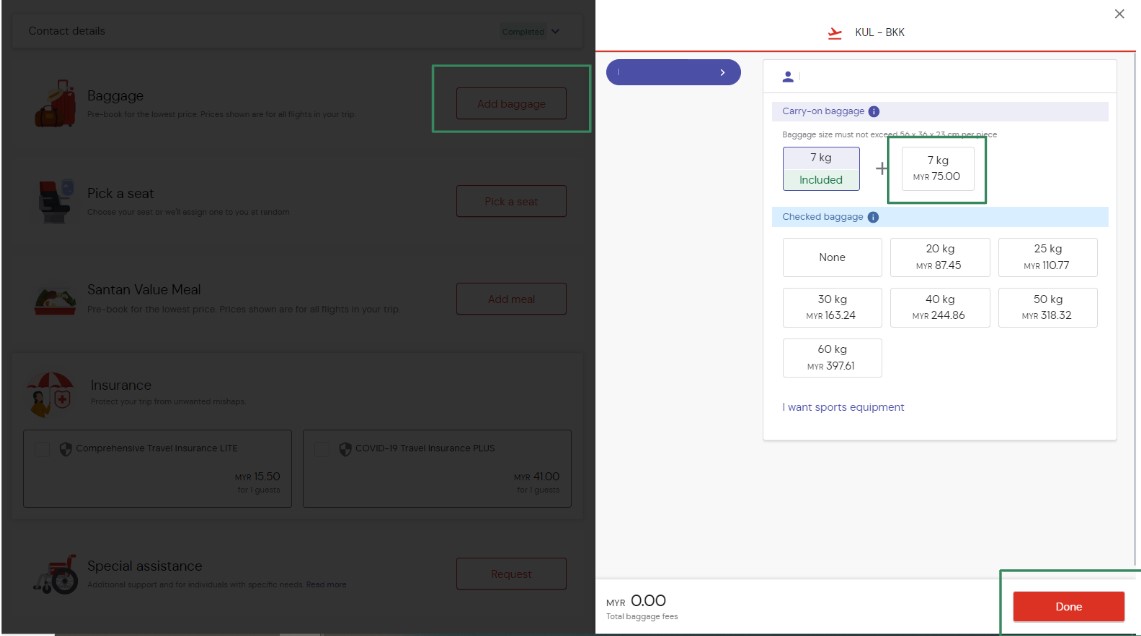Click the passenger person icon

(x=788, y=76)
